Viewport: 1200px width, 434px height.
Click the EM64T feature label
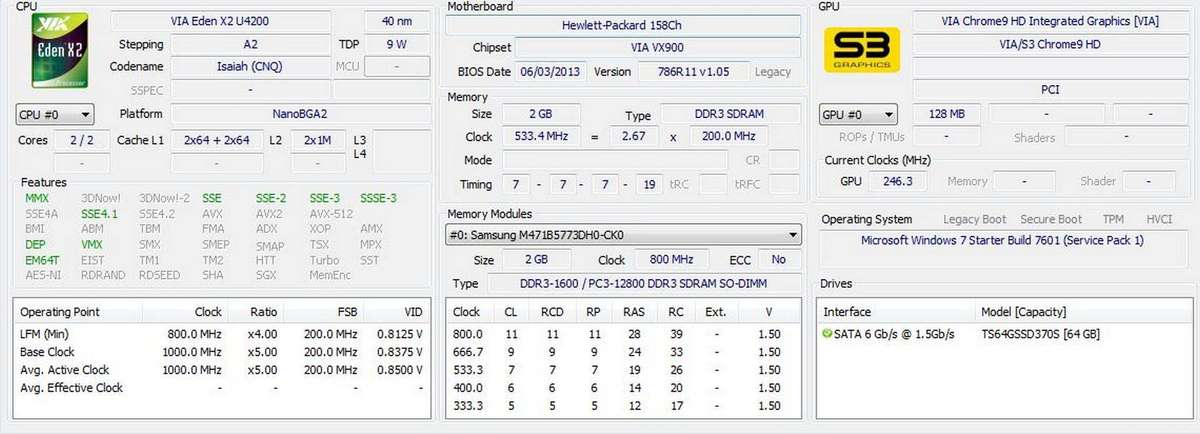tap(40, 259)
